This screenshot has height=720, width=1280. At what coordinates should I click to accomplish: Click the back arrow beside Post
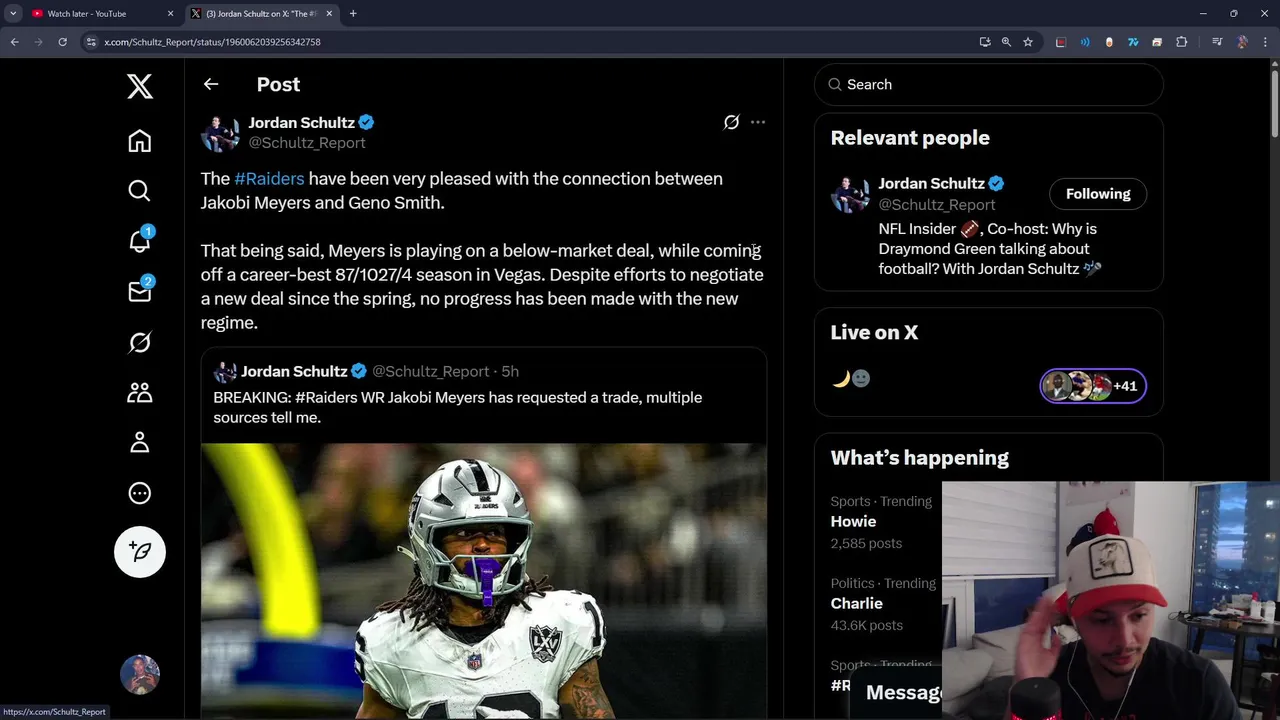tap(211, 84)
